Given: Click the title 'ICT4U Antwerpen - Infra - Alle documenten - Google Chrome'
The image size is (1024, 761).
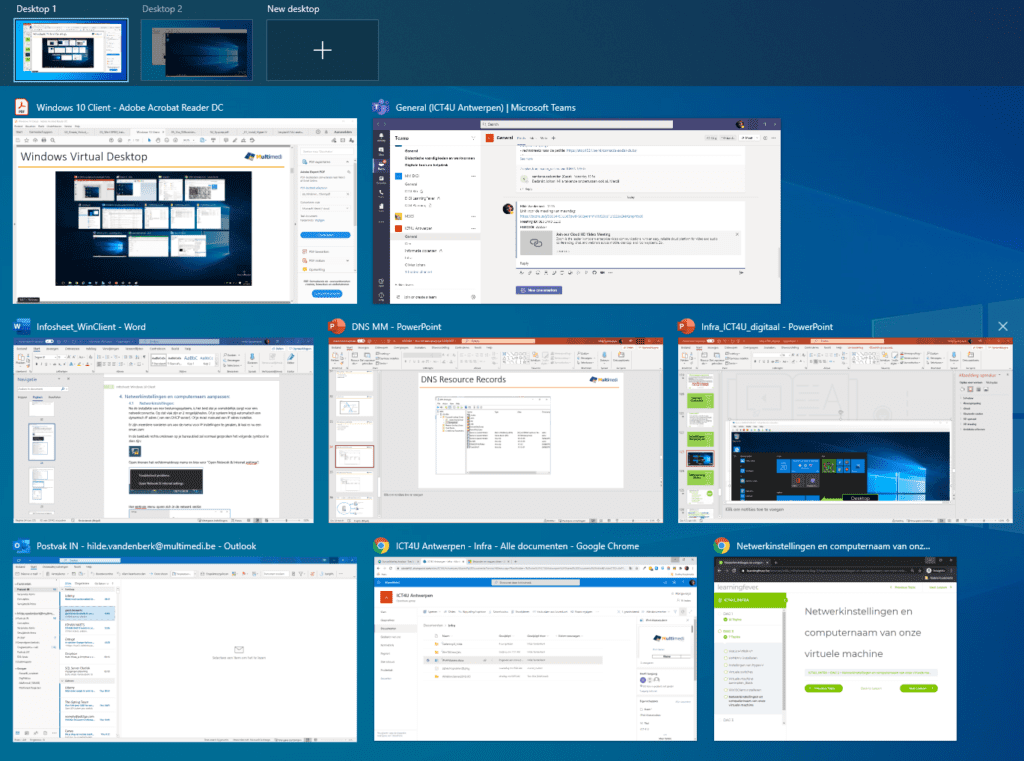Looking at the screenshot, I should 517,546.
